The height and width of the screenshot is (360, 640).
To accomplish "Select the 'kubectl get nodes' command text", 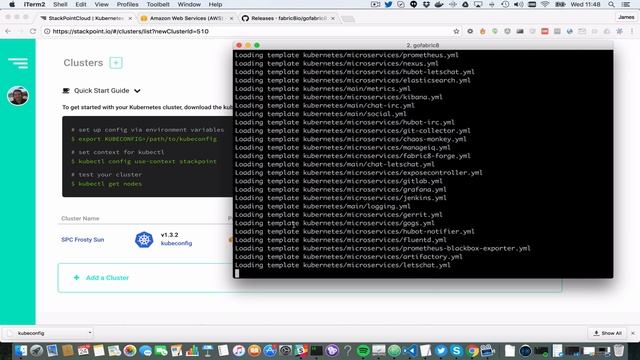I will pos(110,184).
